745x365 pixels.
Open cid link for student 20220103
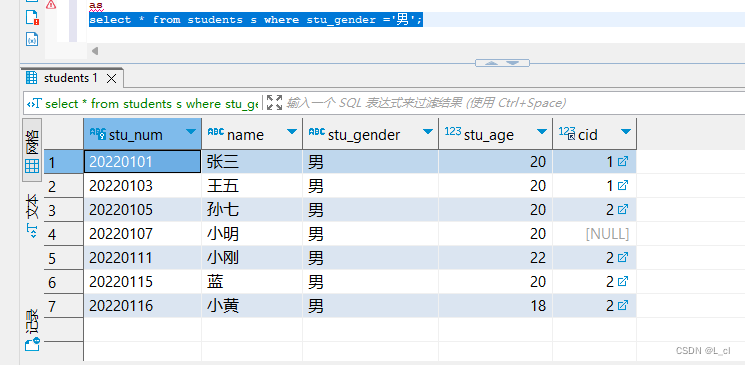pyautogui.click(x=622, y=185)
